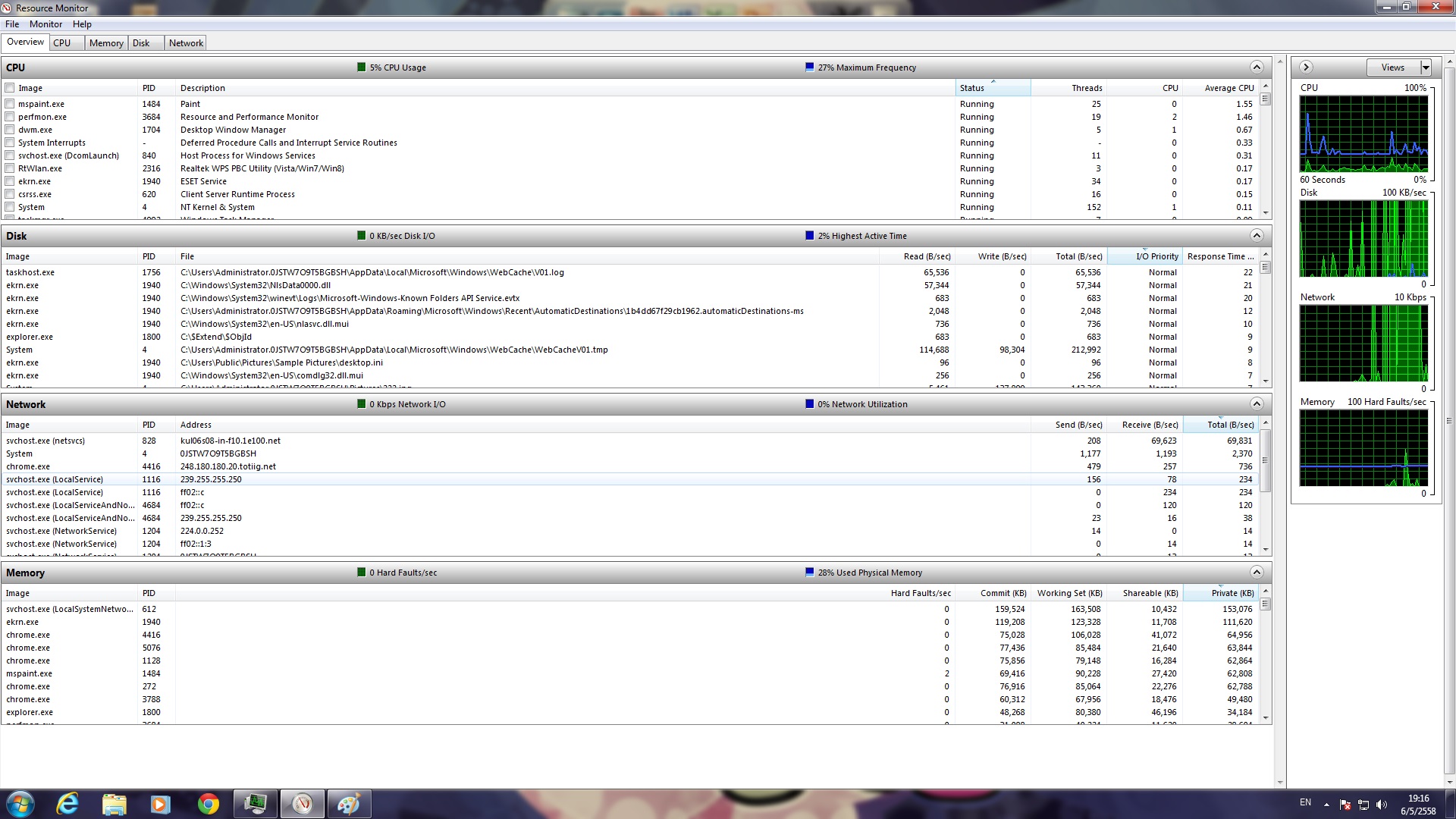Open the Monitor menu
This screenshot has height=819, width=1456.
coord(45,24)
